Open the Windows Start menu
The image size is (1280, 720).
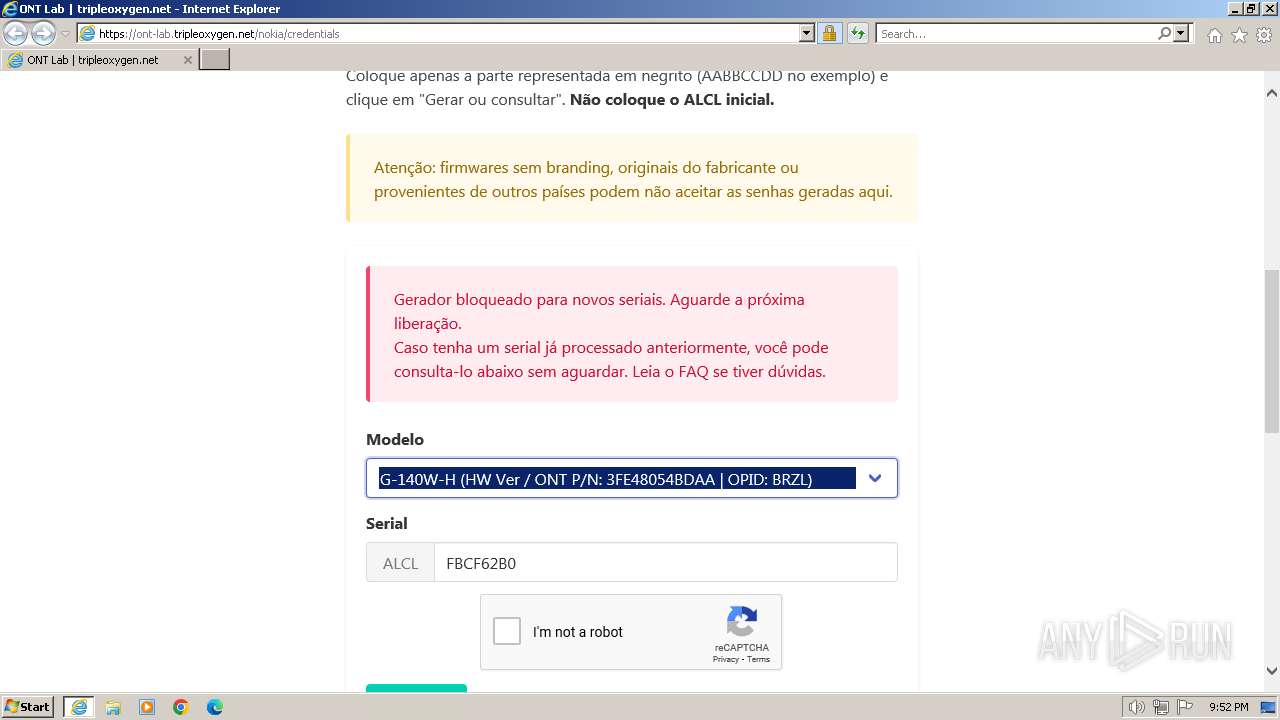(27, 706)
